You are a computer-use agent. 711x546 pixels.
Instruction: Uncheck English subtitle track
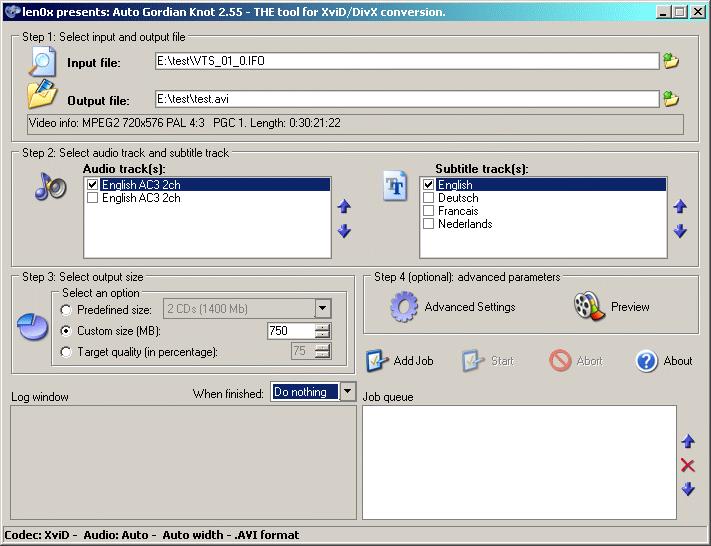(x=428, y=185)
